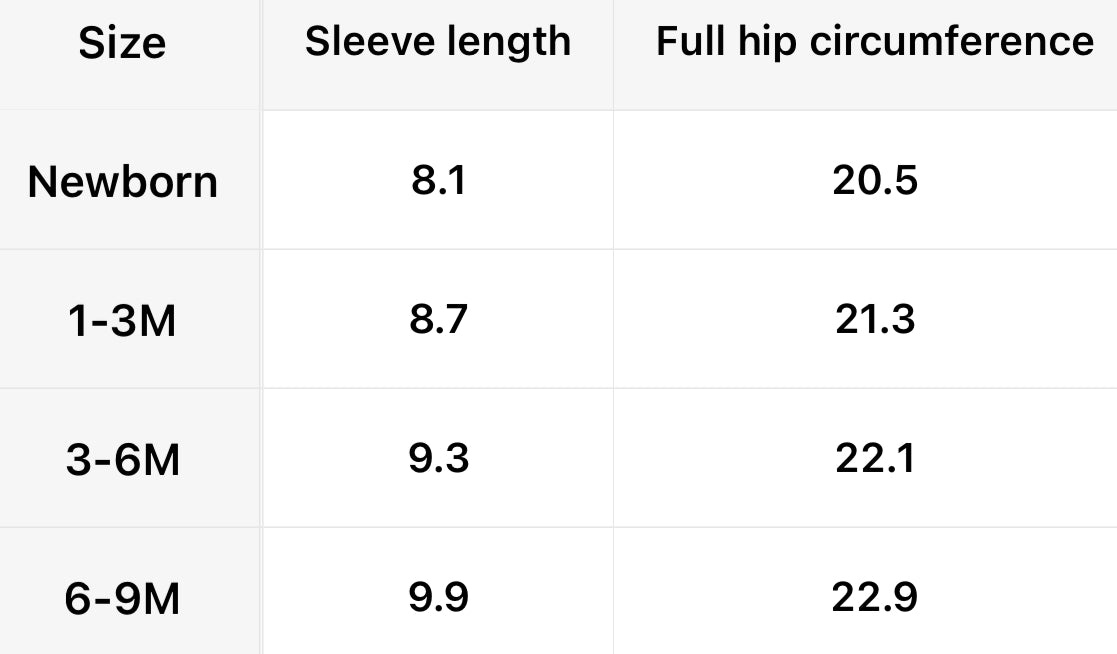Click the 20.5 hip circumference value
The height and width of the screenshot is (654, 1117).
pyautogui.click(x=874, y=181)
